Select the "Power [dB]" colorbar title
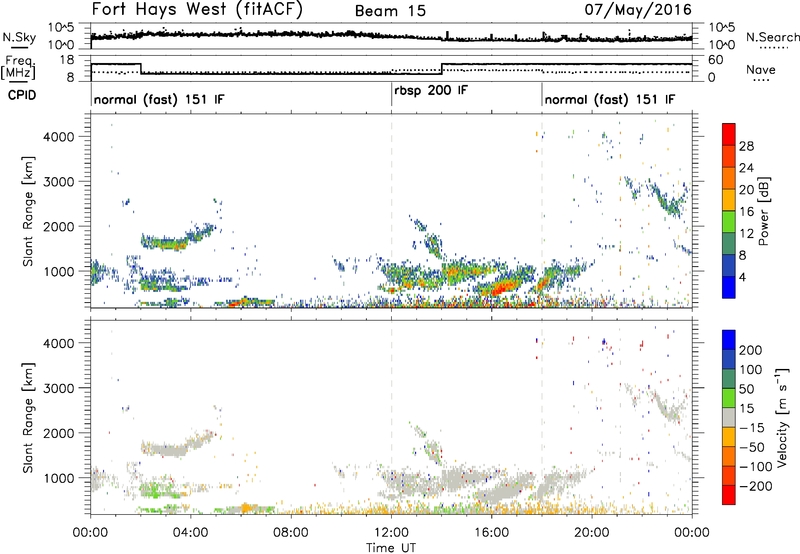The width and height of the screenshot is (800, 554). (x=764, y=211)
